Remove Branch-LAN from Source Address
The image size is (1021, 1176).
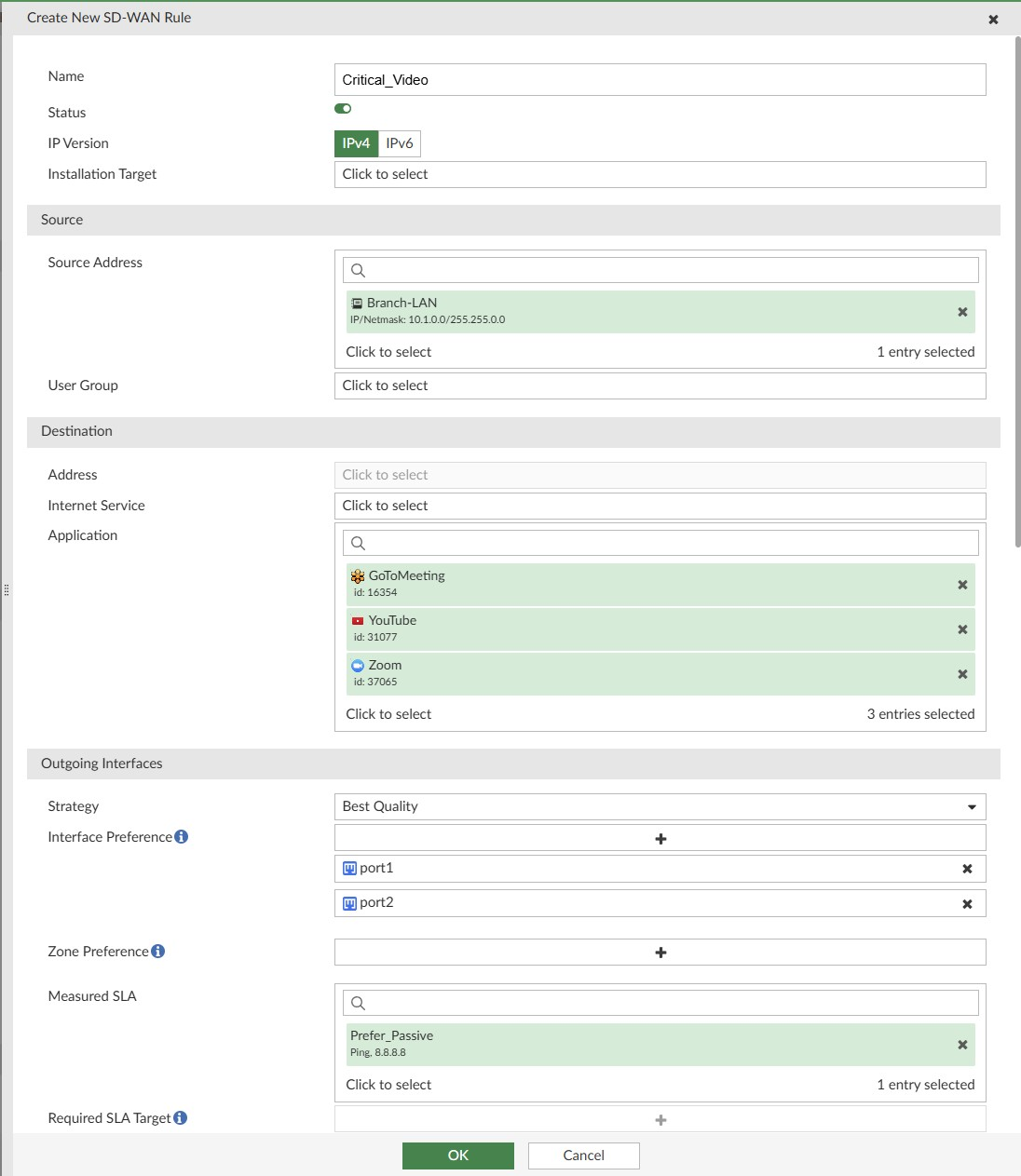(x=962, y=312)
